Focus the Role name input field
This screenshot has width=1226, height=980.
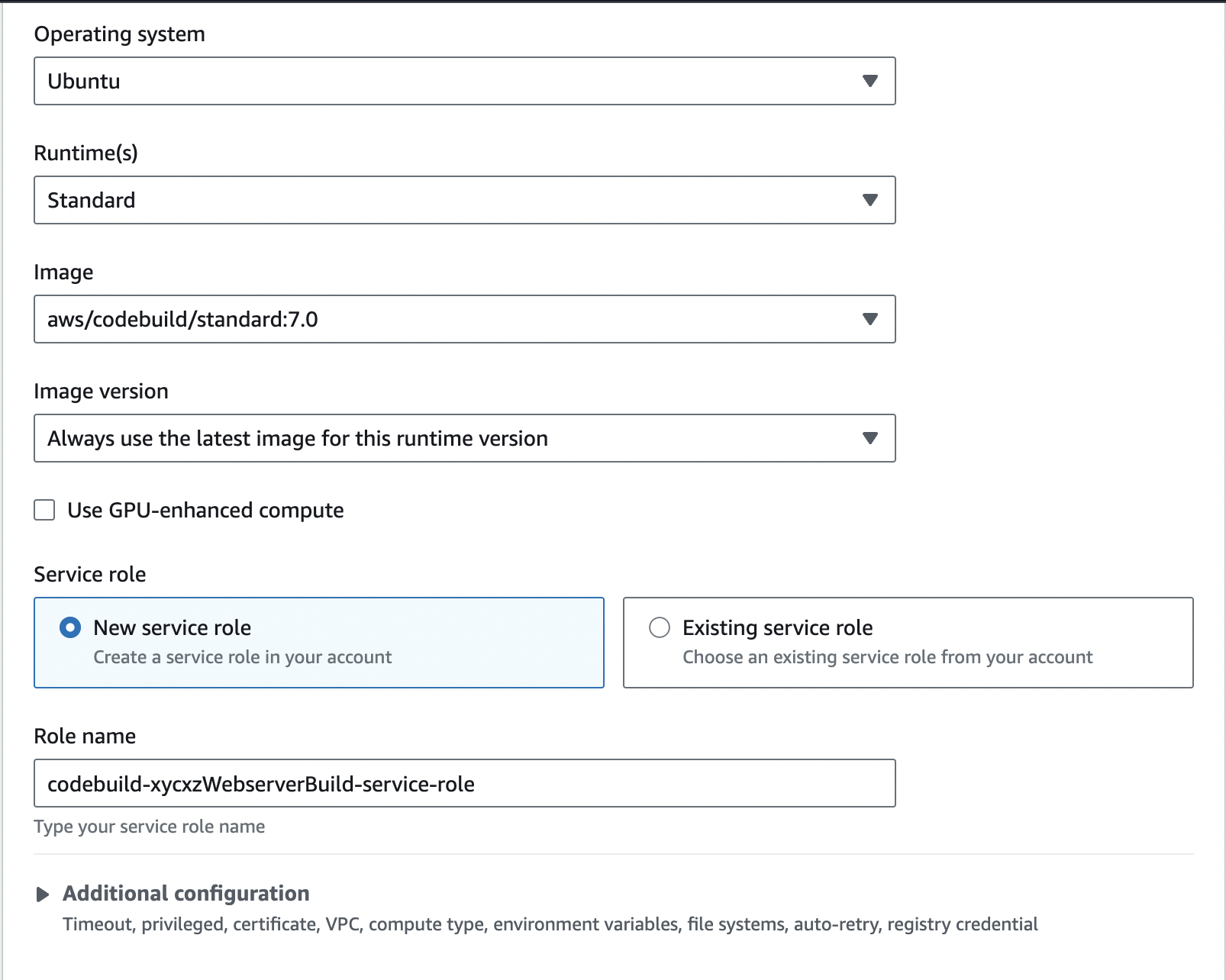pyautogui.click(x=464, y=783)
